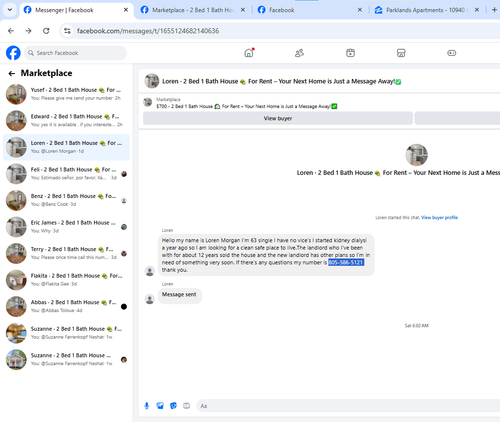Open Facebook Home icon

249,53
